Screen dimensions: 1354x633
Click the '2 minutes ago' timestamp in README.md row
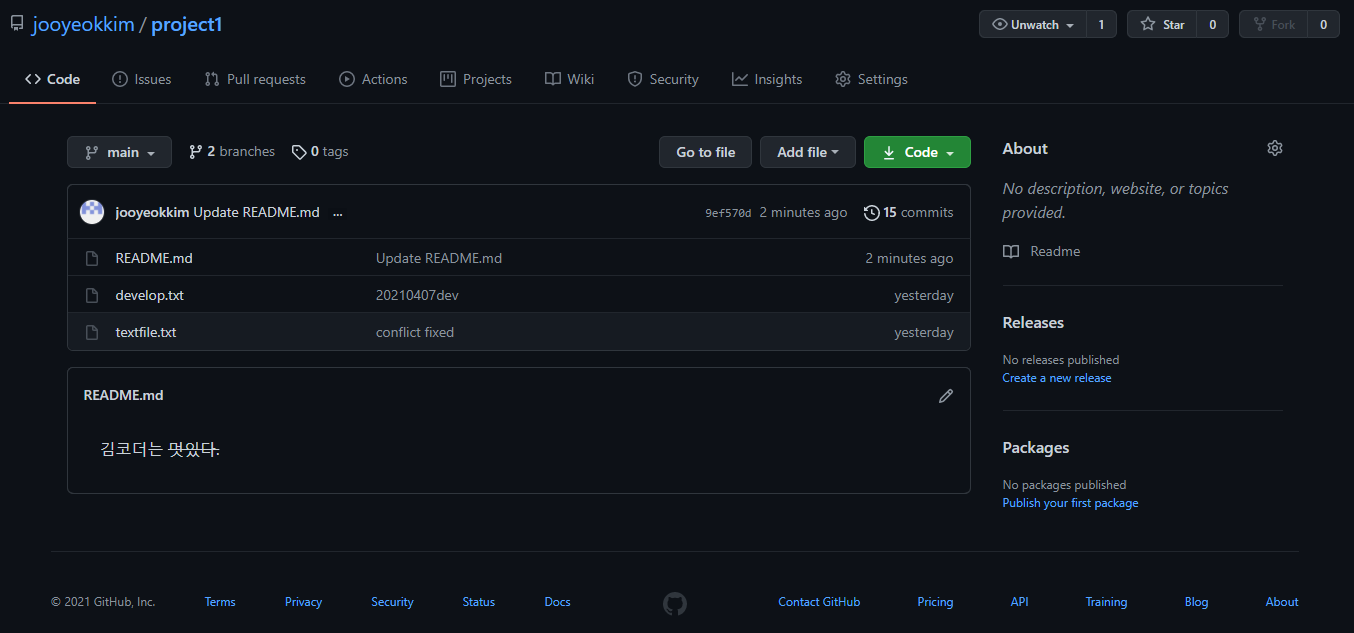(x=909, y=258)
